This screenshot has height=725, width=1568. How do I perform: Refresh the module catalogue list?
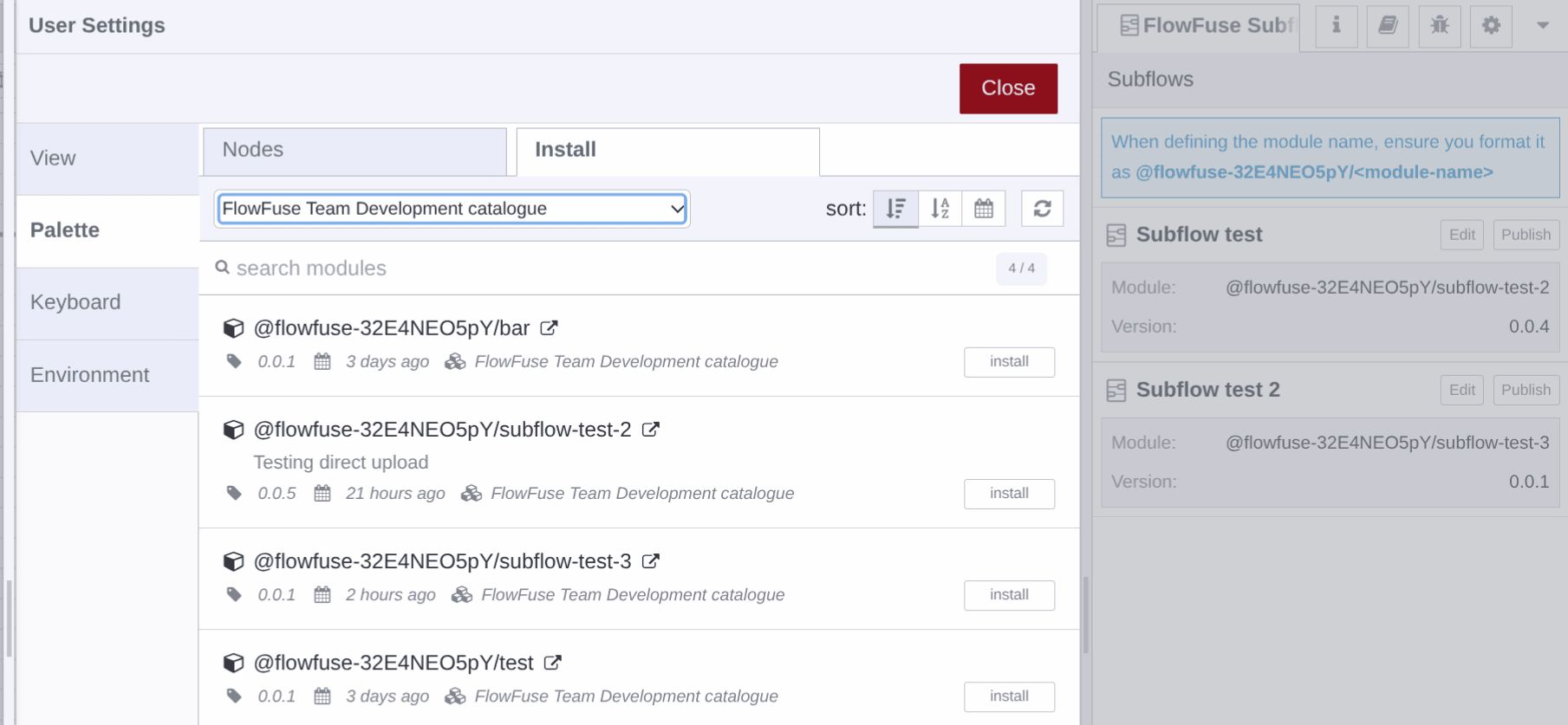click(x=1042, y=209)
